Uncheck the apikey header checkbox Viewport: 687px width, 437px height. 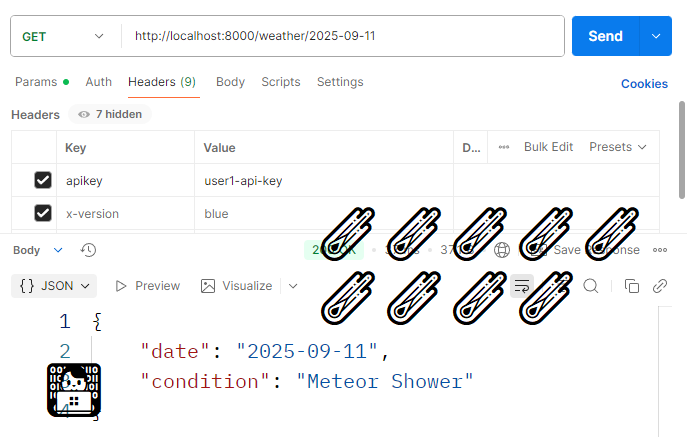point(43,180)
